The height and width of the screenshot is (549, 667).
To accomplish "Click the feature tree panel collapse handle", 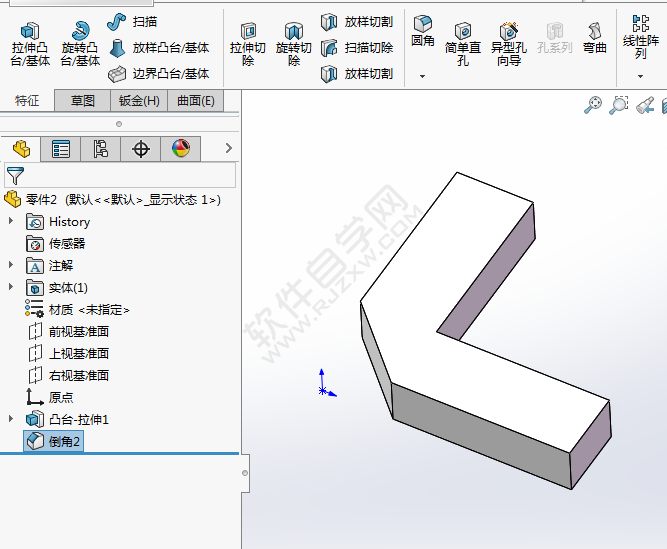I will pos(245,473).
